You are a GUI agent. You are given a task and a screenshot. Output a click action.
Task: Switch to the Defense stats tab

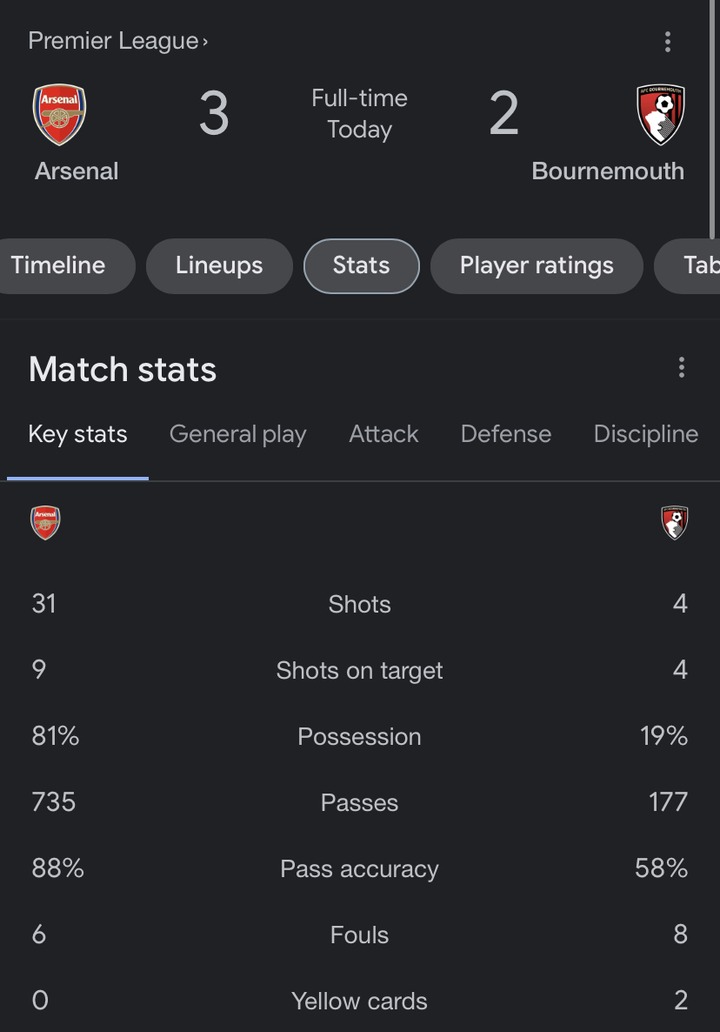[506, 434]
